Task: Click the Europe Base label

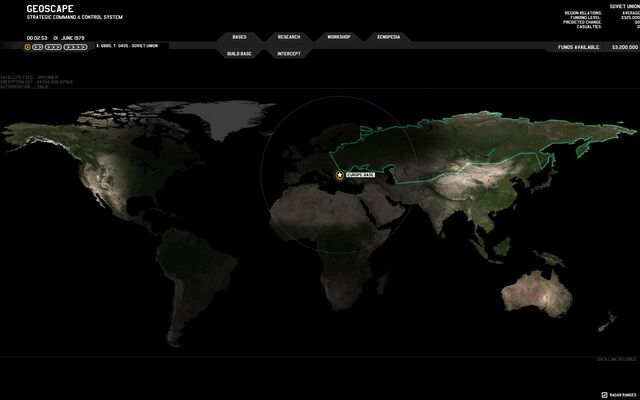Action: click(360, 175)
